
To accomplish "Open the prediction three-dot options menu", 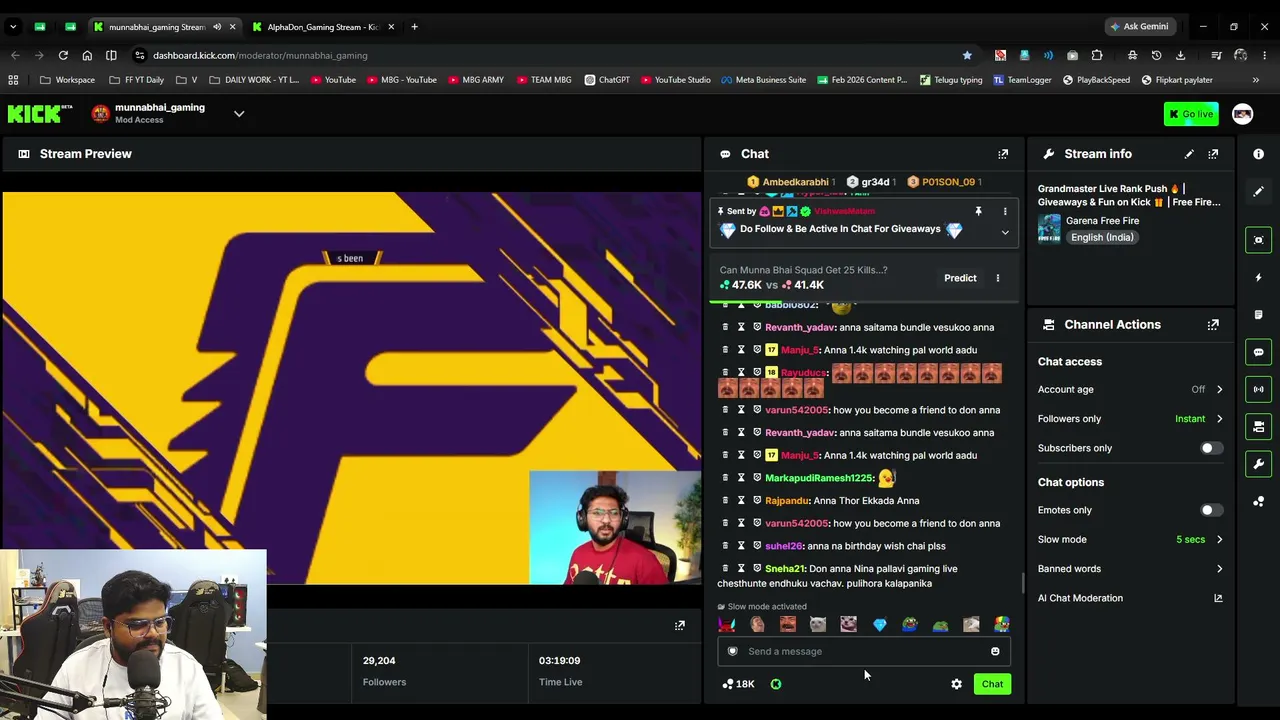I will point(997,278).
